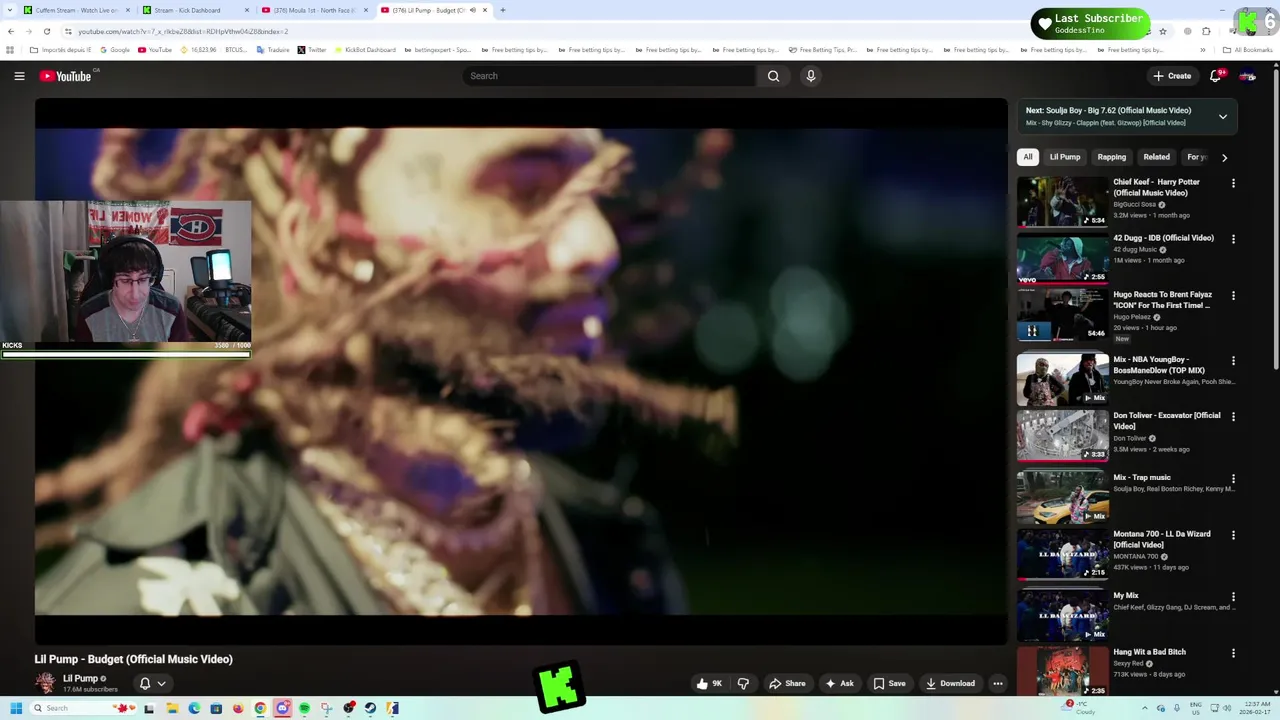The image size is (1280, 720).
Task: Focus the YouTube search field
Action: (610, 76)
